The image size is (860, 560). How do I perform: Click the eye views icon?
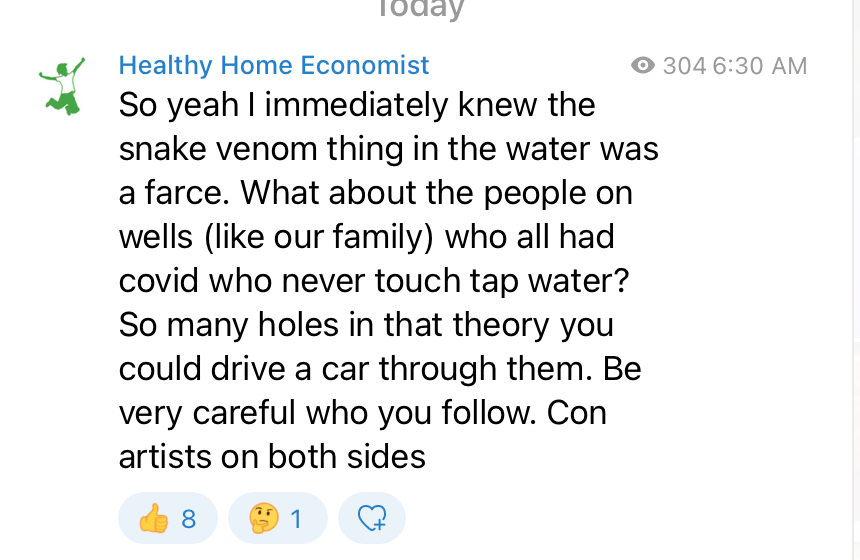coord(643,66)
